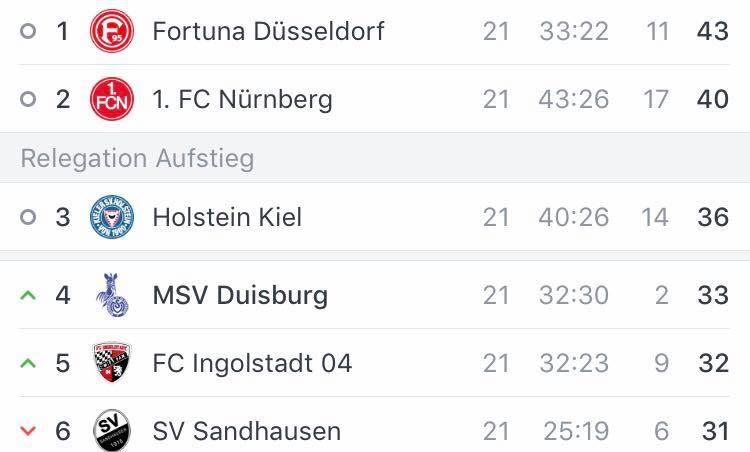
Task: Click the unchanged-position circle beside rank 1
Action: click(x=28, y=31)
